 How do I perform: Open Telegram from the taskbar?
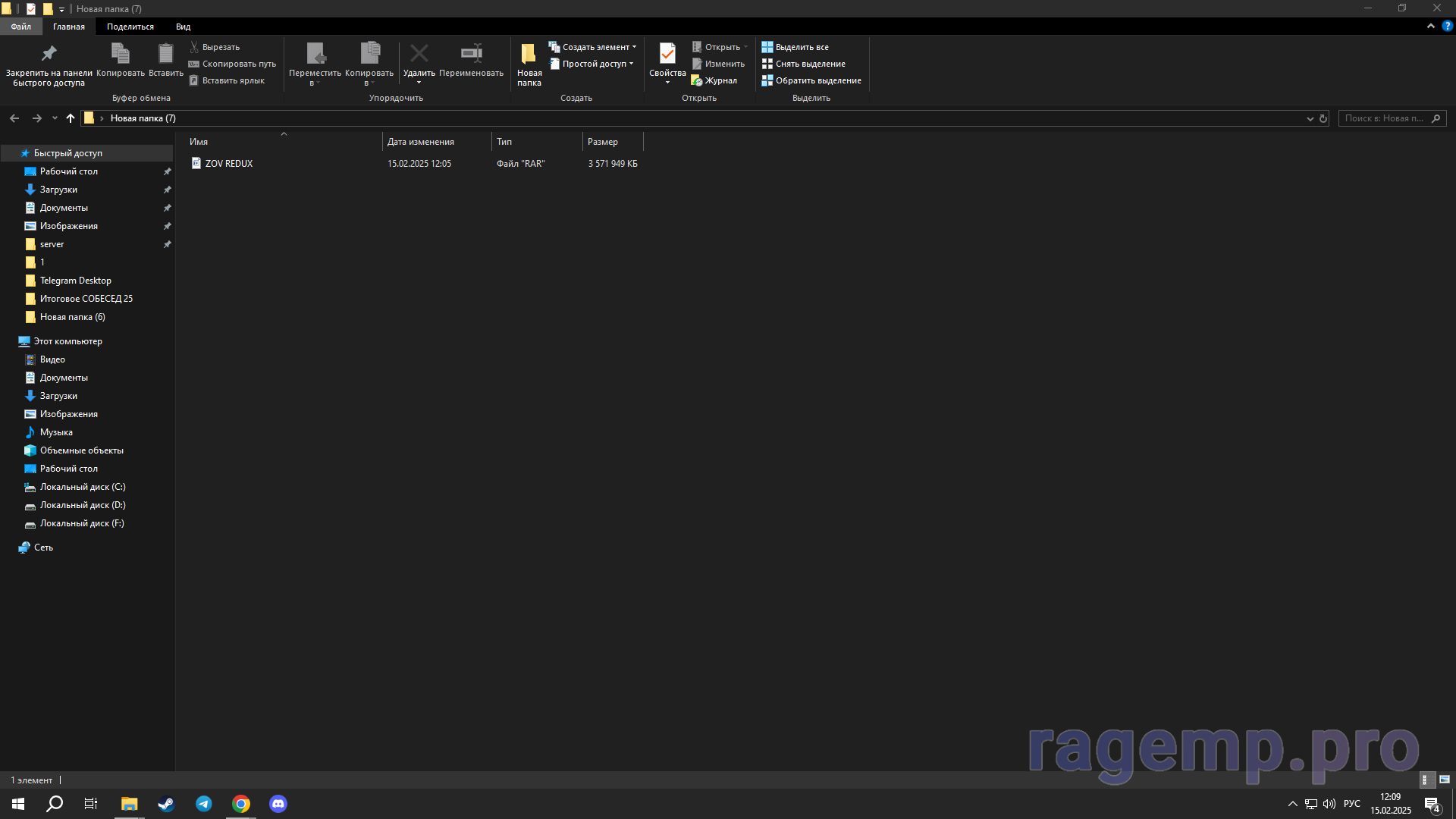point(204,804)
